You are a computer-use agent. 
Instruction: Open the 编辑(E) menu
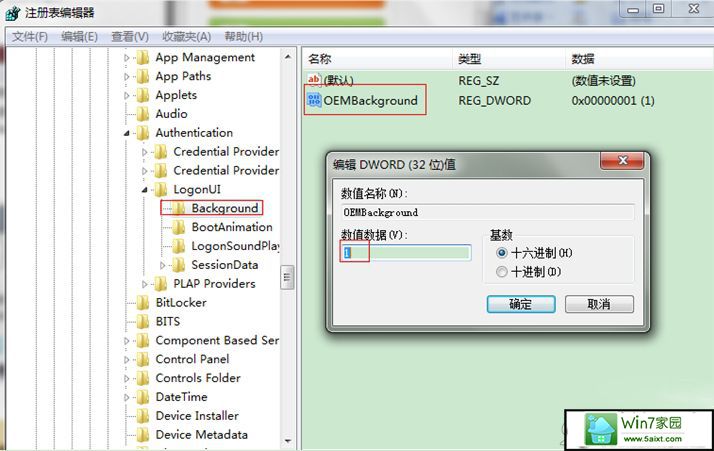pos(79,36)
